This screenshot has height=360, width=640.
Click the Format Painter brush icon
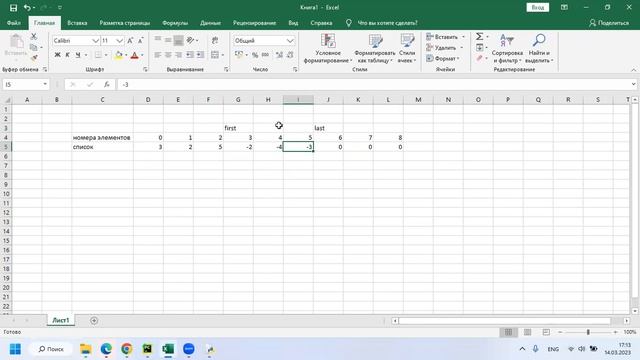(34, 58)
